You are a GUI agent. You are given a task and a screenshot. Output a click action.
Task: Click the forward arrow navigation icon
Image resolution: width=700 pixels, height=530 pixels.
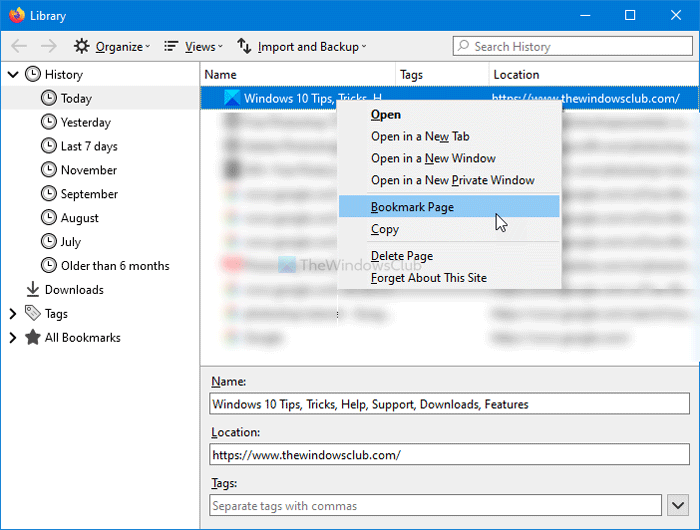point(49,46)
